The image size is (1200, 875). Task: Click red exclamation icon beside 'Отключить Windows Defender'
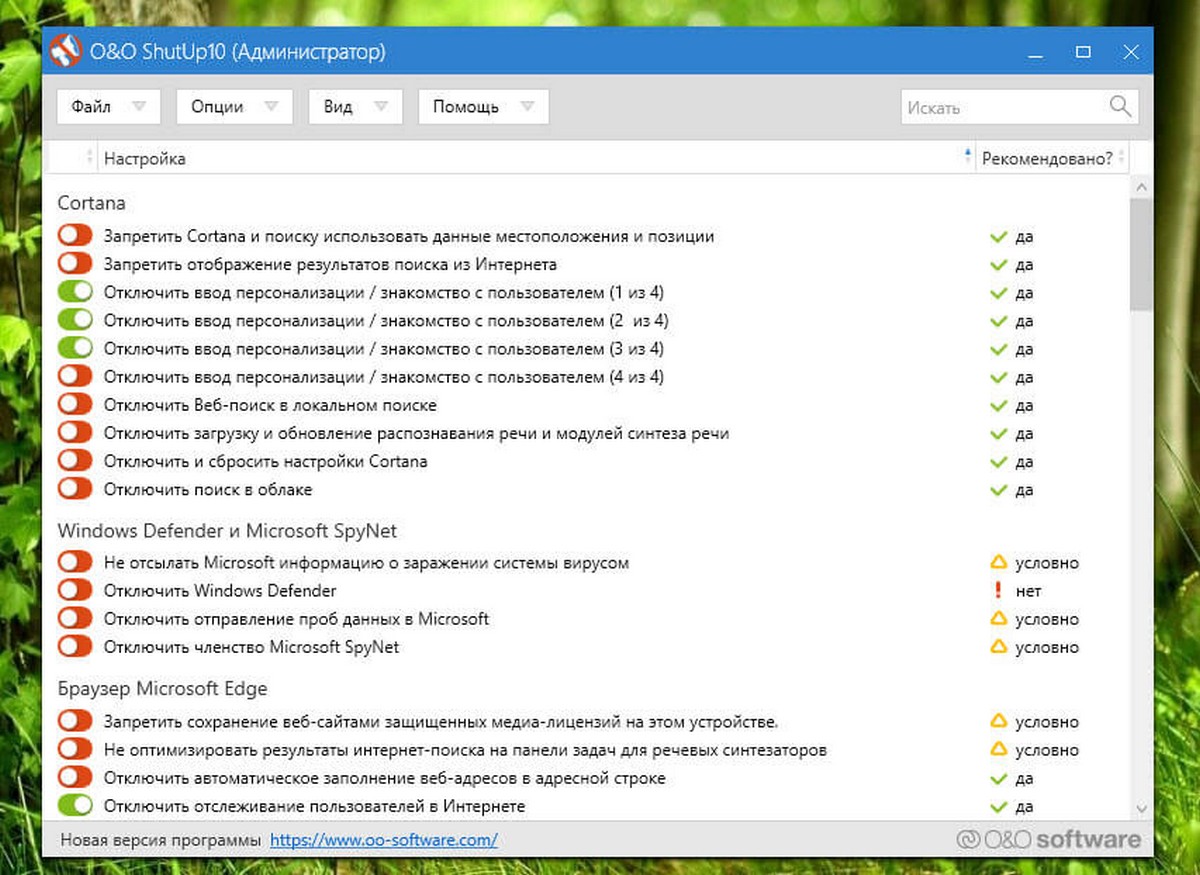point(997,591)
